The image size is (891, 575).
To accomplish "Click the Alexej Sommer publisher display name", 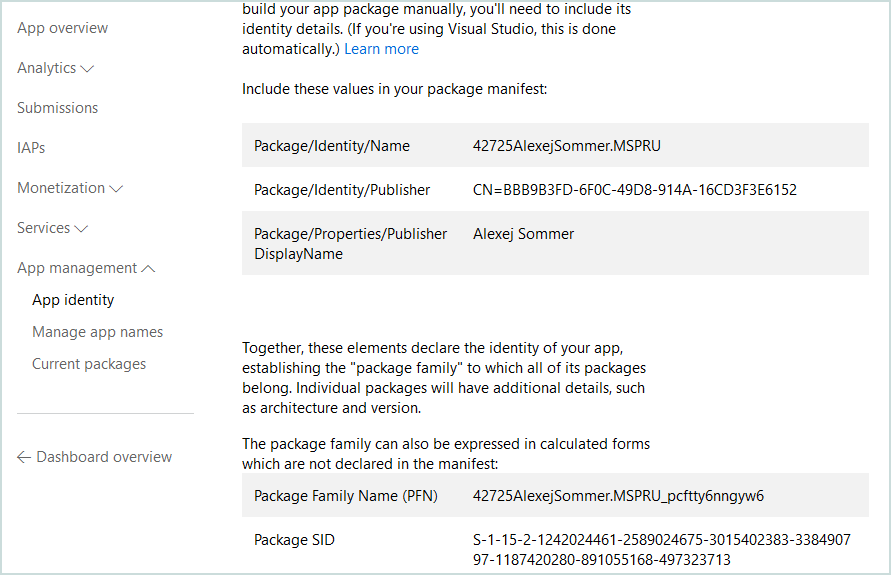I will tap(523, 234).
